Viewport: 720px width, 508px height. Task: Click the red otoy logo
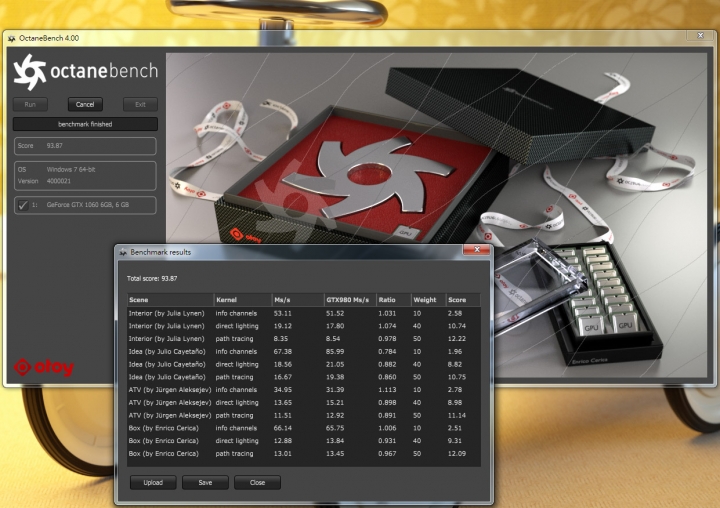44,367
